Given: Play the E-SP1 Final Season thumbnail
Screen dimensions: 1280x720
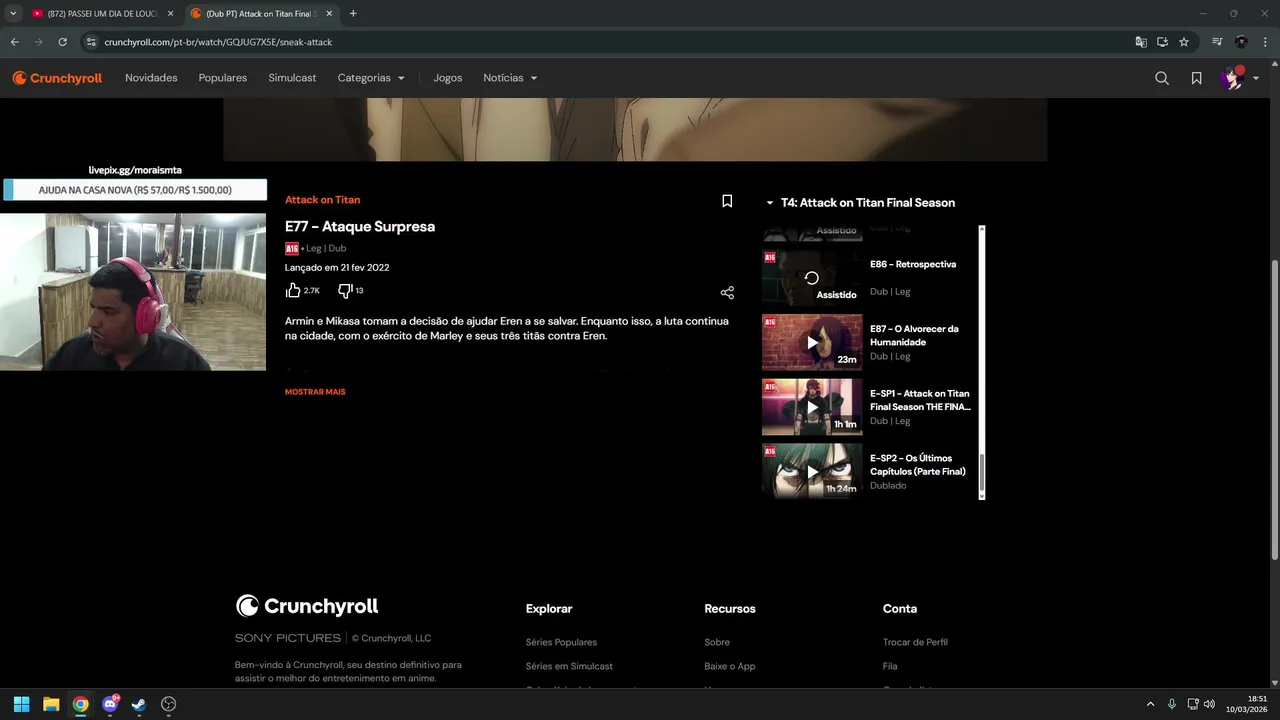Looking at the screenshot, I should click(x=812, y=407).
